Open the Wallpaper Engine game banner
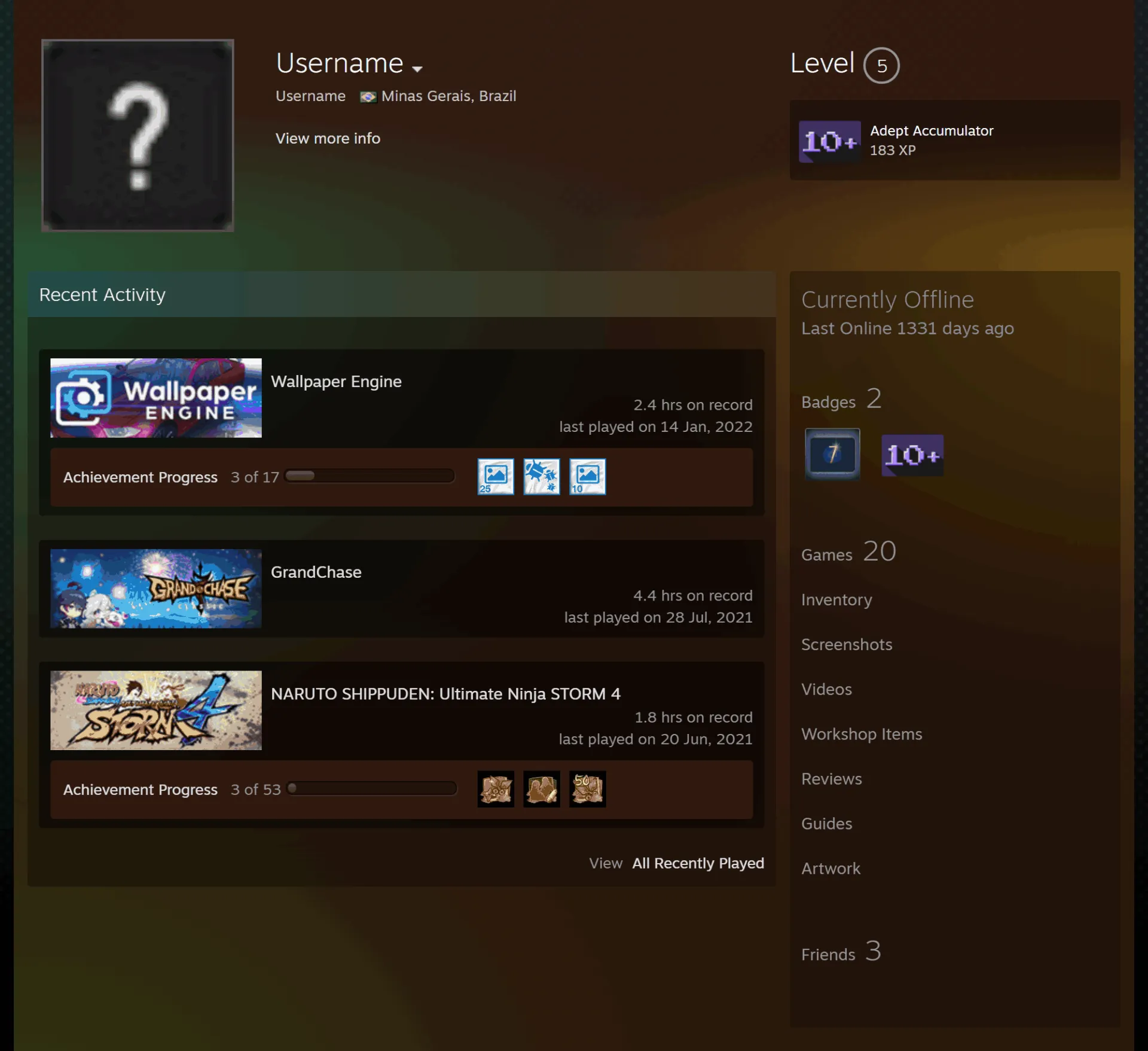 click(156, 398)
